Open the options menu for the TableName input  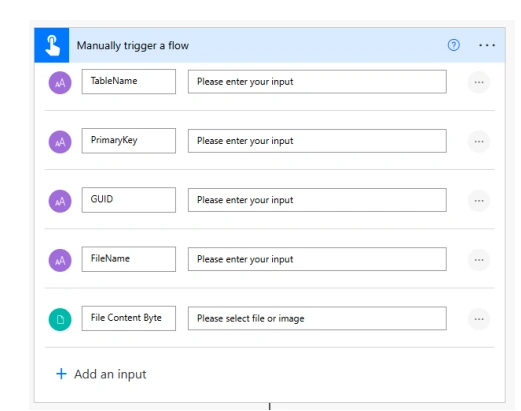[x=479, y=82]
